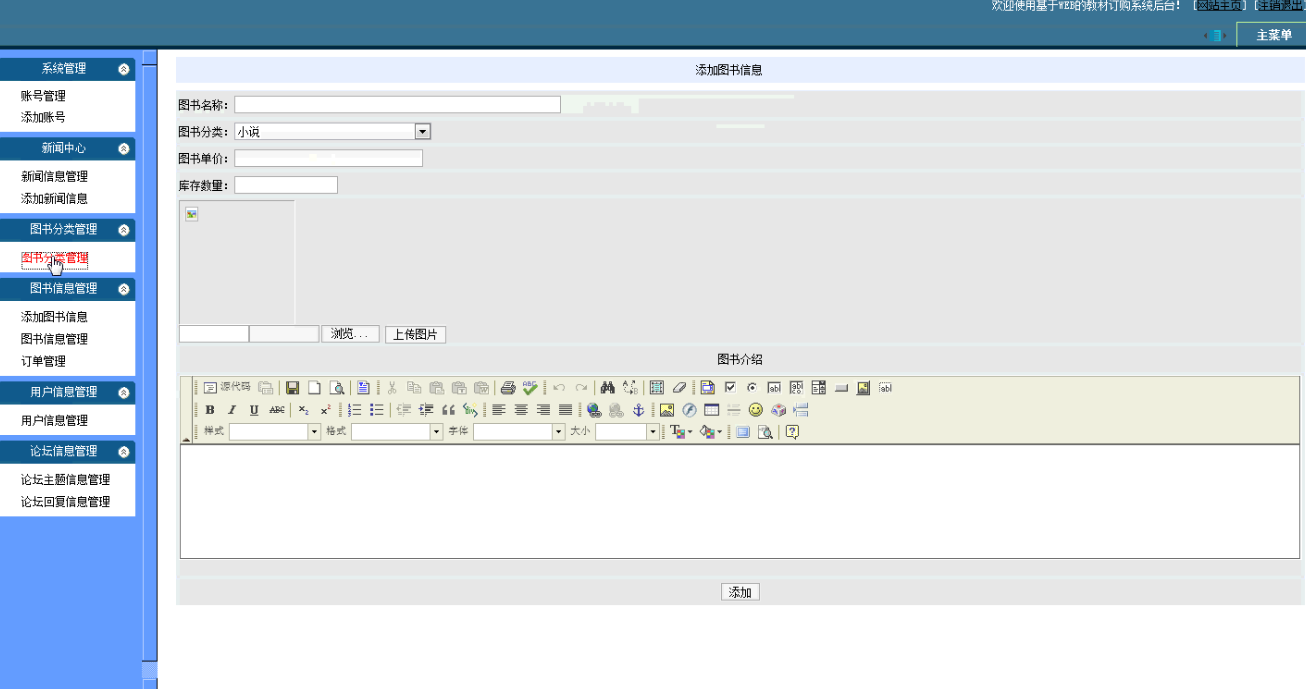The image size is (1306, 689).
Task: Click the 上传图片 button
Action: (415, 334)
